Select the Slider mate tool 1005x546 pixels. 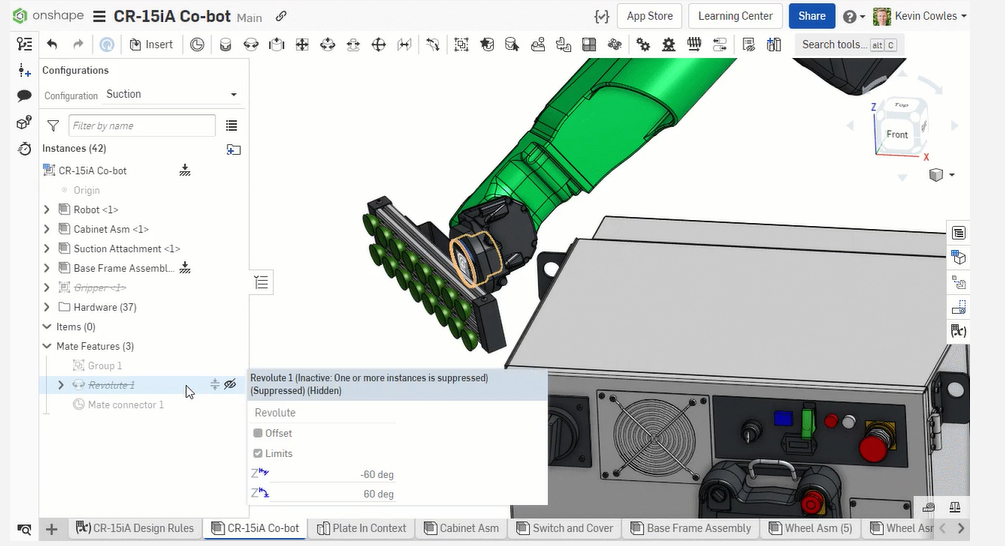tap(276, 44)
